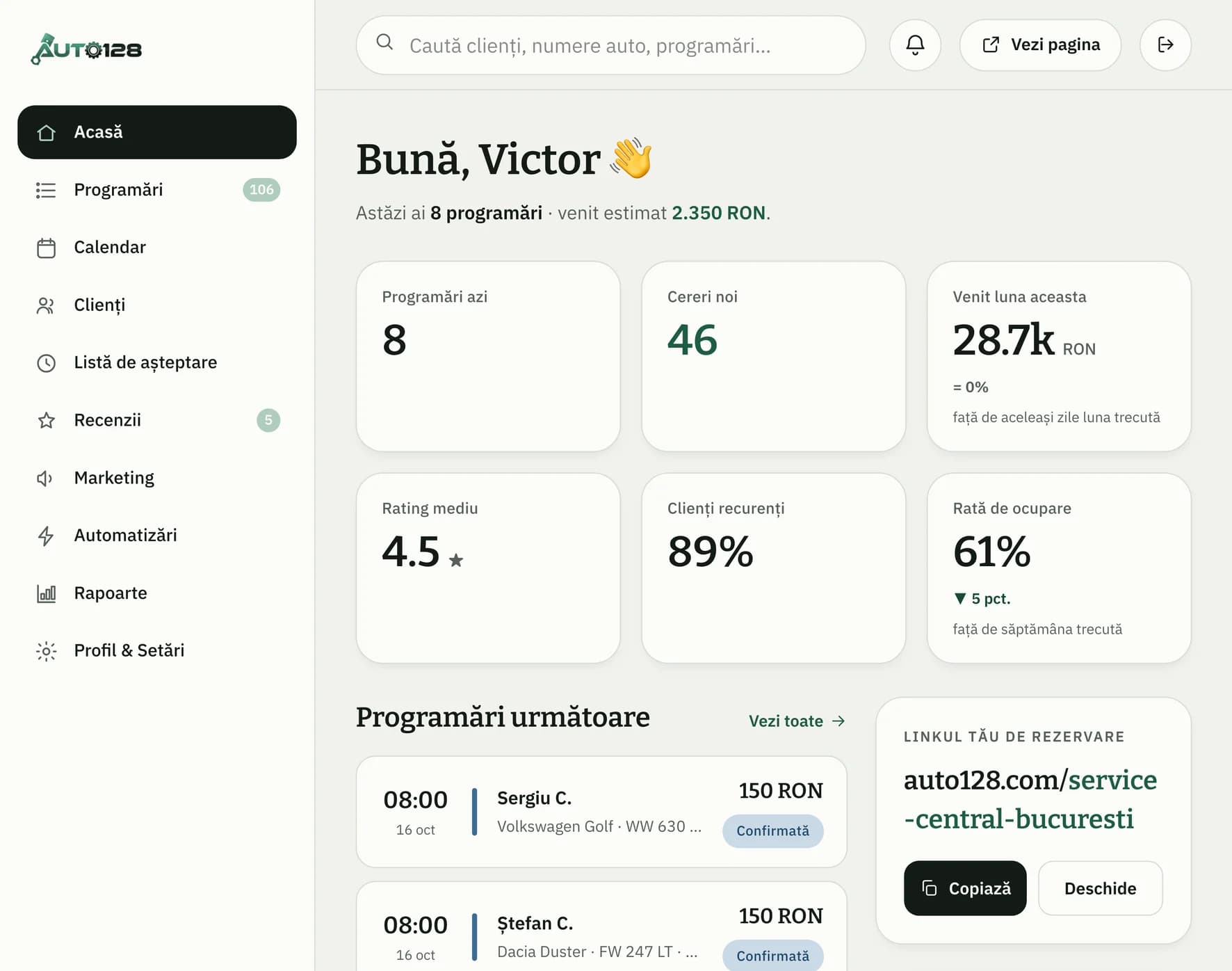The width and height of the screenshot is (1232, 971).
Task: Click the 106 badge next to Programări
Action: [261, 190]
